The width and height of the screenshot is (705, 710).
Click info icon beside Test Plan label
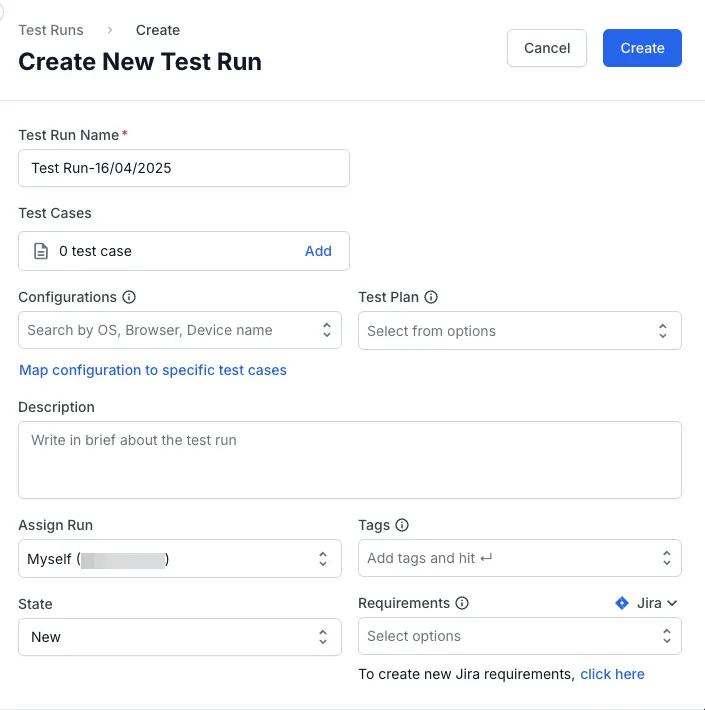[x=431, y=297]
